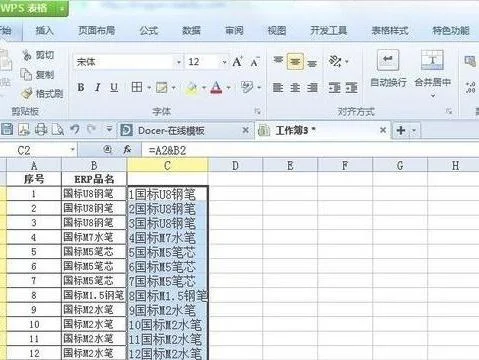Click the cell shading pattern icon

tap(162, 88)
